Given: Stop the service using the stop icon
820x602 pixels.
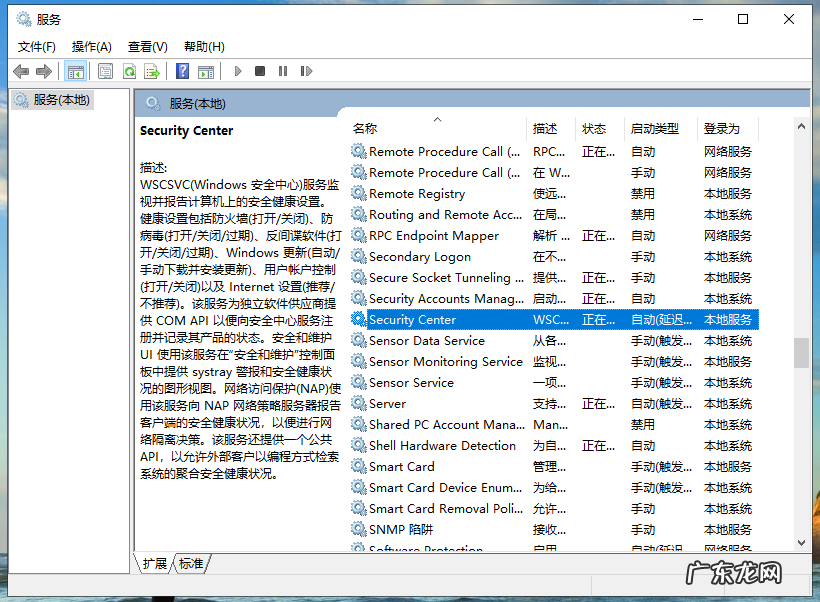Looking at the screenshot, I should [x=261, y=71].
